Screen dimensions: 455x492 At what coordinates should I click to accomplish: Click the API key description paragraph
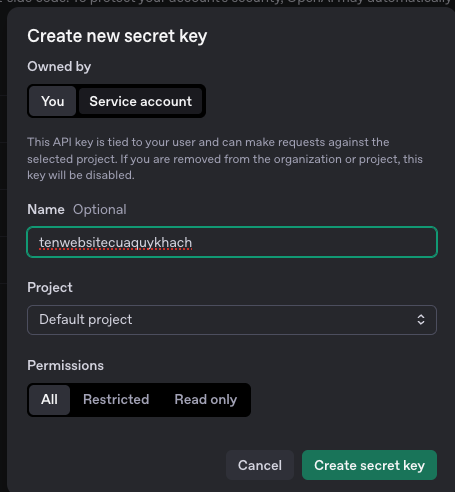[225, 159]
